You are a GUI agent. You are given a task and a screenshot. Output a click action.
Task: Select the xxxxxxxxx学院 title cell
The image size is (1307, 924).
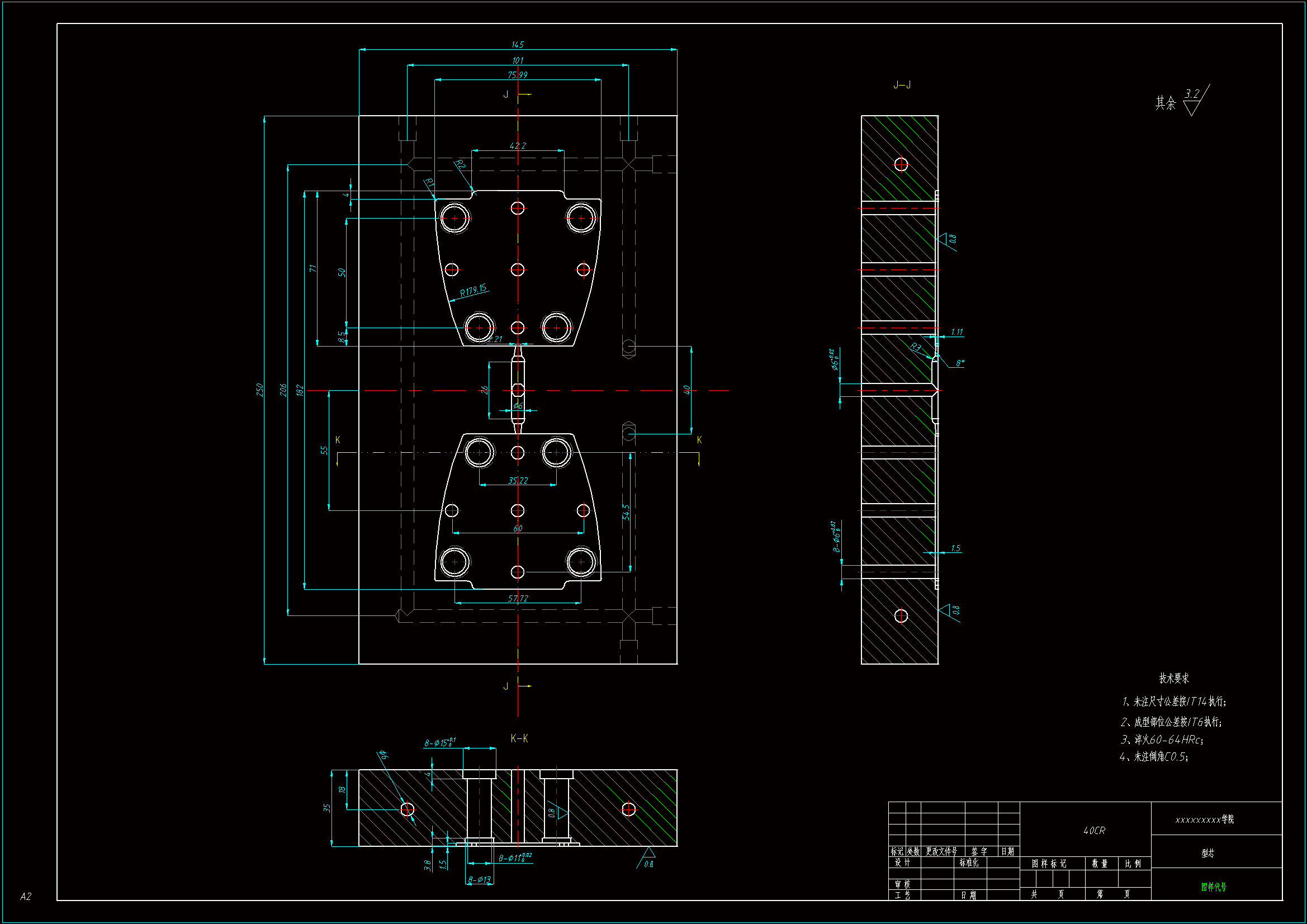(x=1204, y=819)
